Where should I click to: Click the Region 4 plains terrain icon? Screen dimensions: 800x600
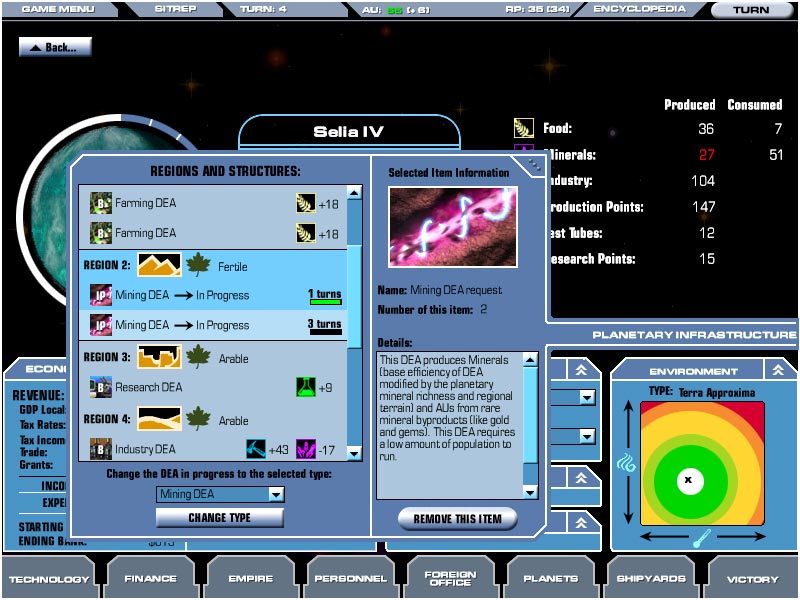(x=158, y=419)
